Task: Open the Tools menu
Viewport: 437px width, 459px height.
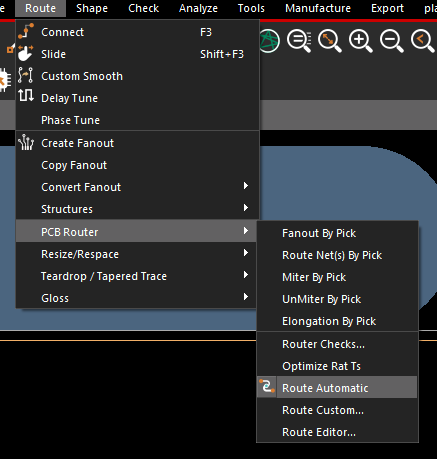Action: [x=251, y=8]
